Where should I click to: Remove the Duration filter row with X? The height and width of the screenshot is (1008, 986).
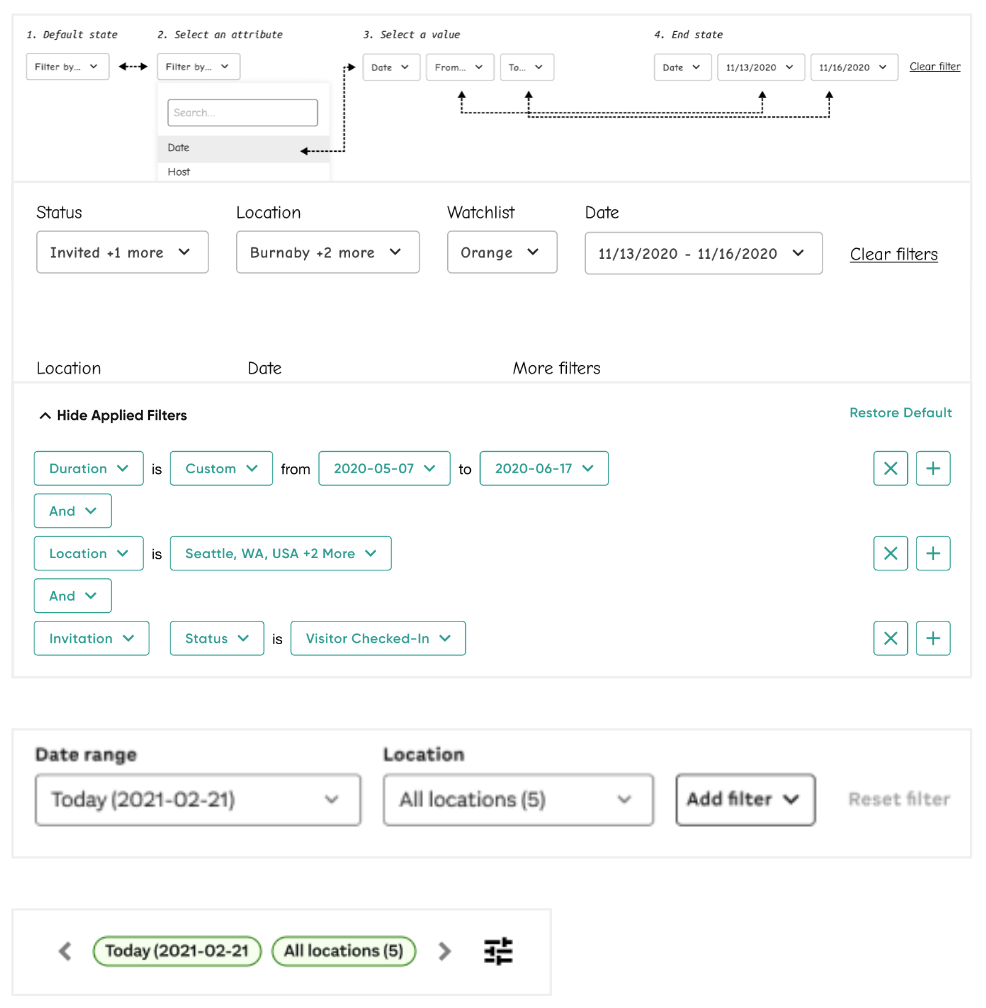tap(890, 468)
